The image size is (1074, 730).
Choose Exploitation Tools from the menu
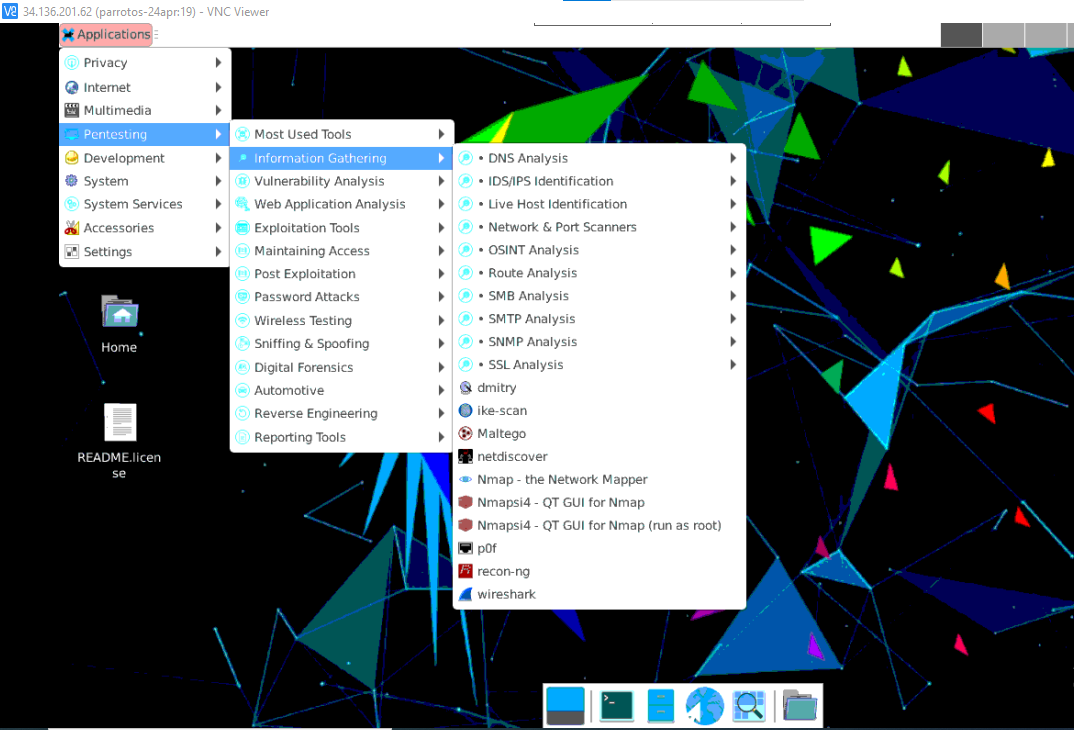click(x=341, y=227)
